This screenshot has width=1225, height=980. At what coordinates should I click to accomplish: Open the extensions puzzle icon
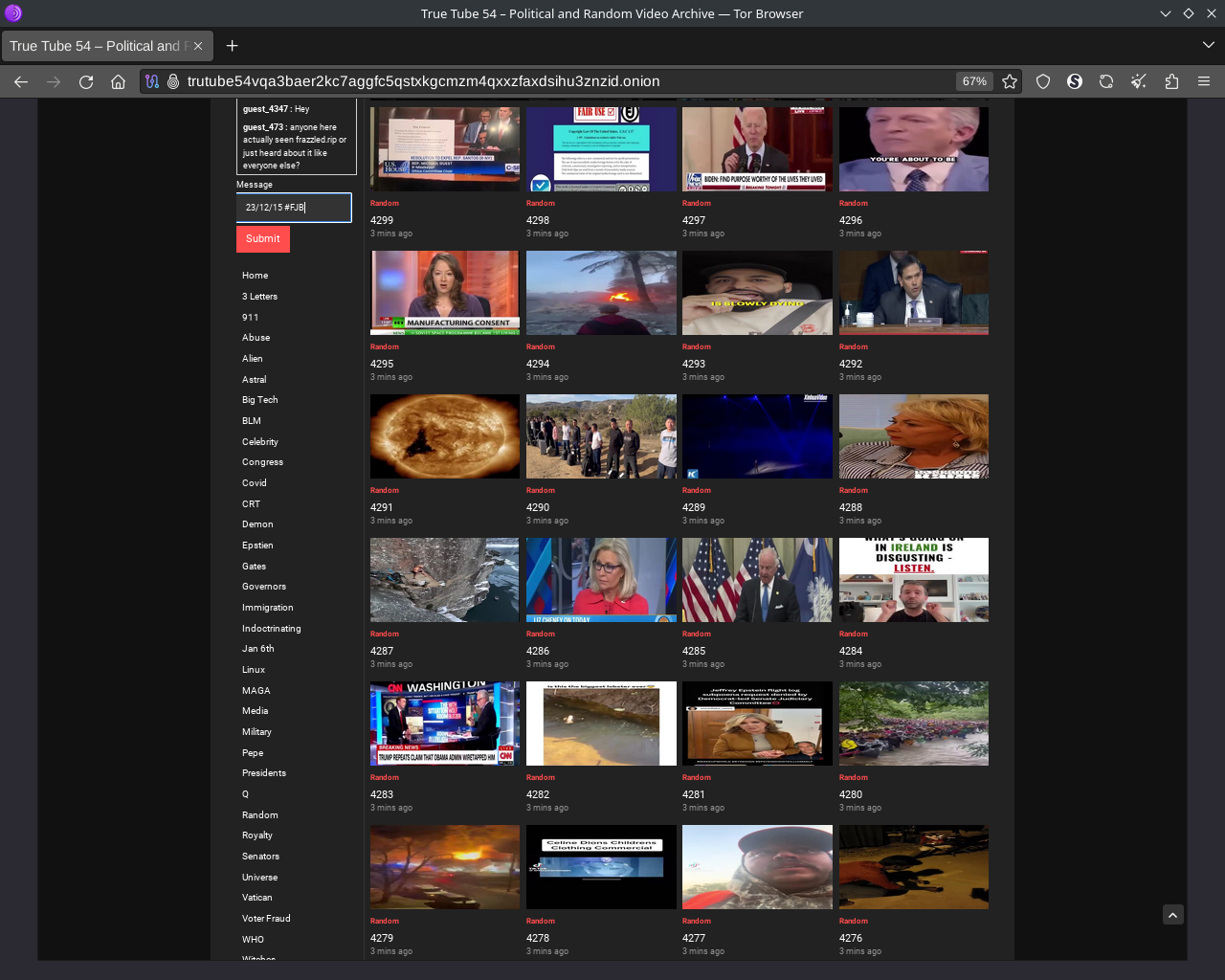click(1171, 81)
